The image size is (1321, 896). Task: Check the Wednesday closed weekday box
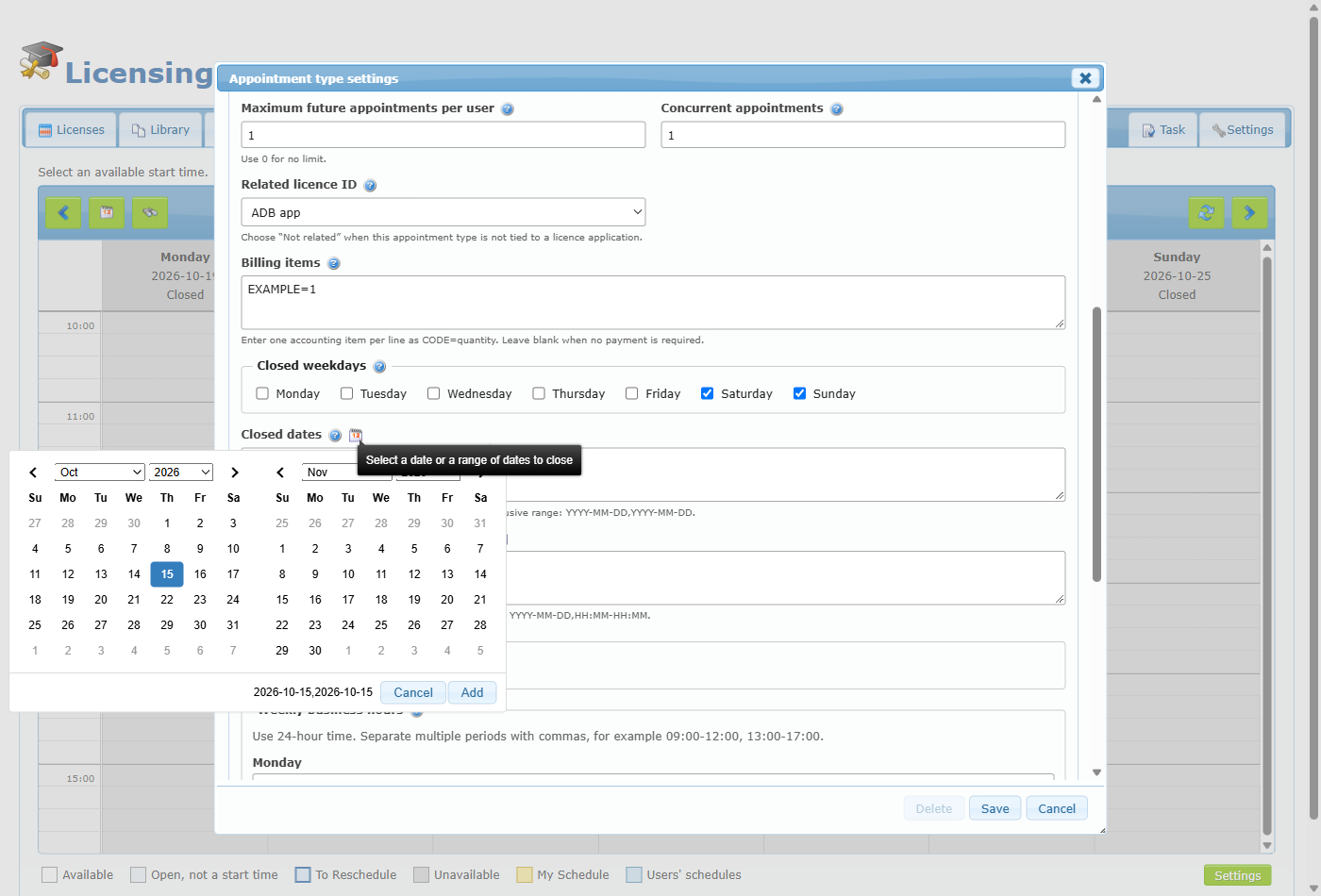click(433, 393)
